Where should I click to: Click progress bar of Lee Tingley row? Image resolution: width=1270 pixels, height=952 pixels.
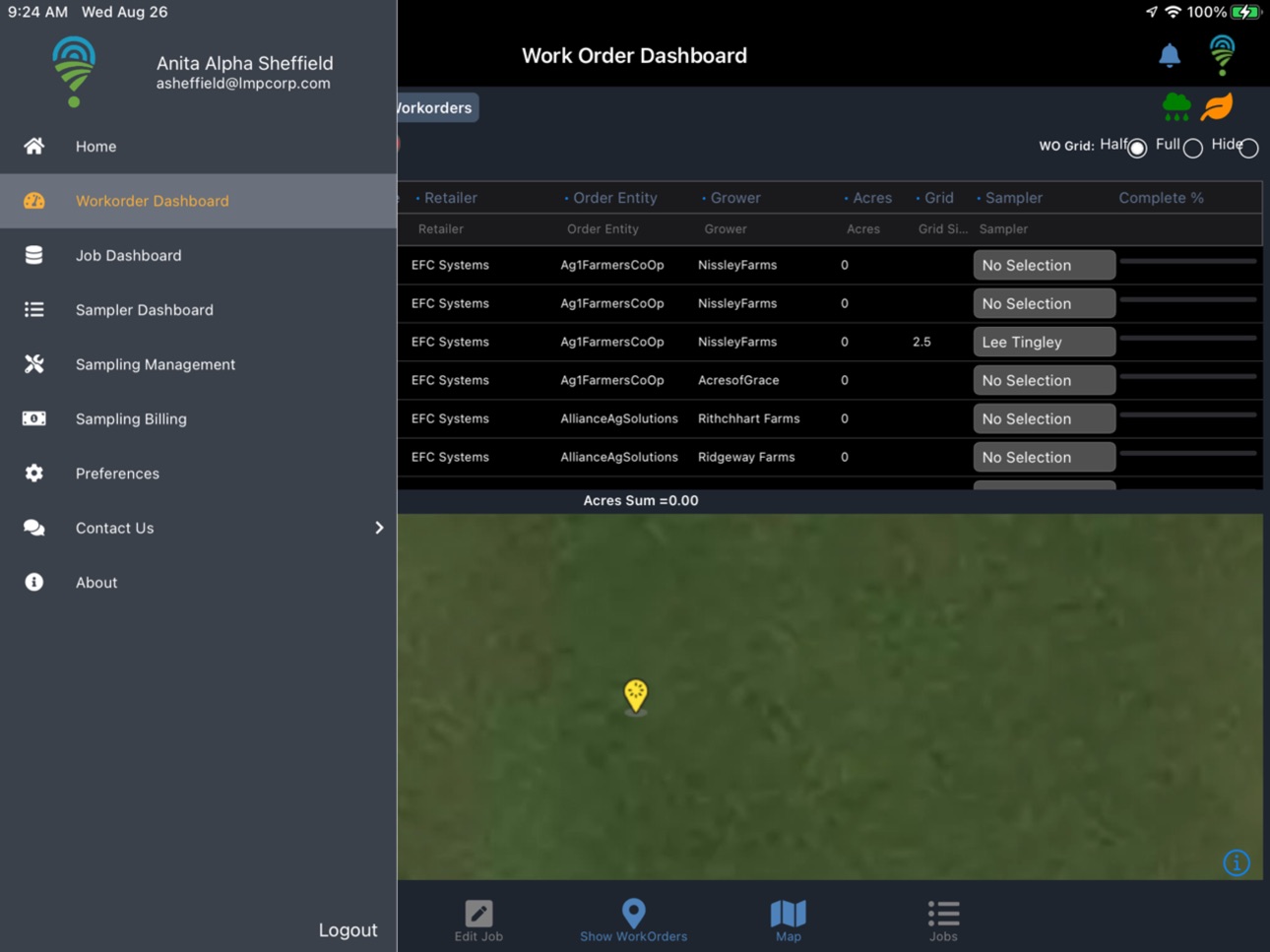(x=1188, y=339)
